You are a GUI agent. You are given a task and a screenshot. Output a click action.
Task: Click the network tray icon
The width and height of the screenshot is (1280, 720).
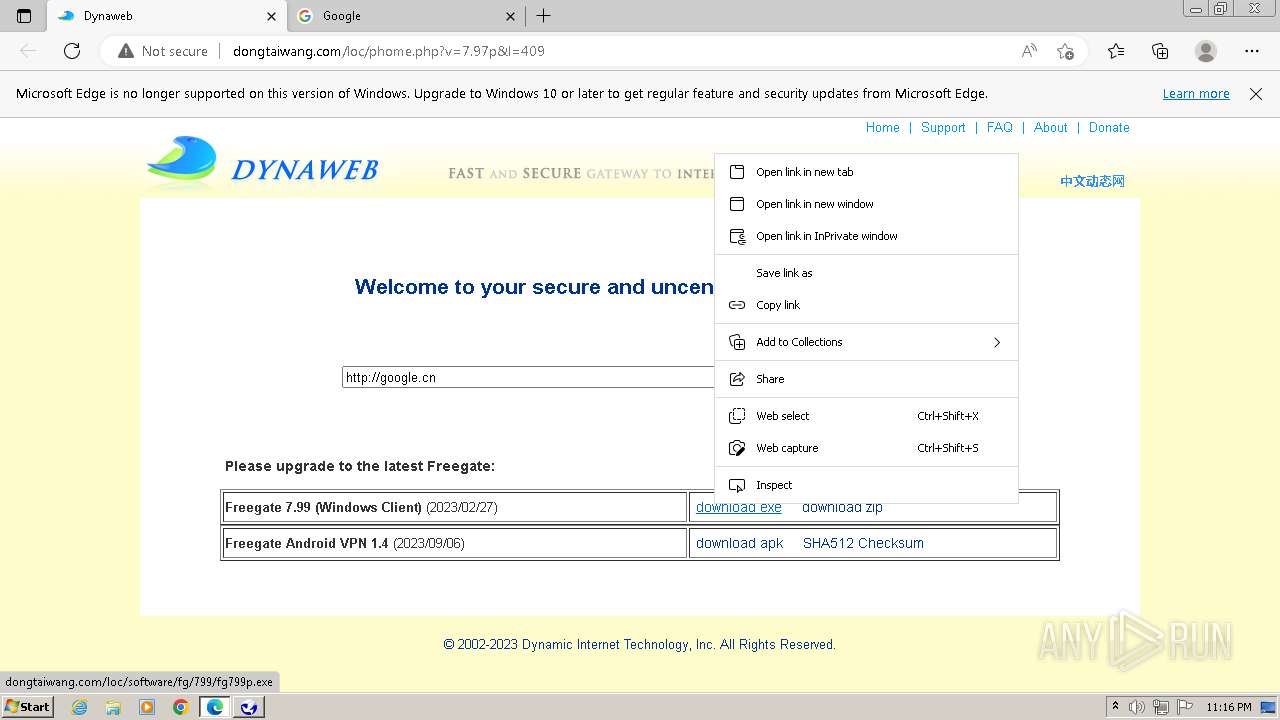(1161, 707)
